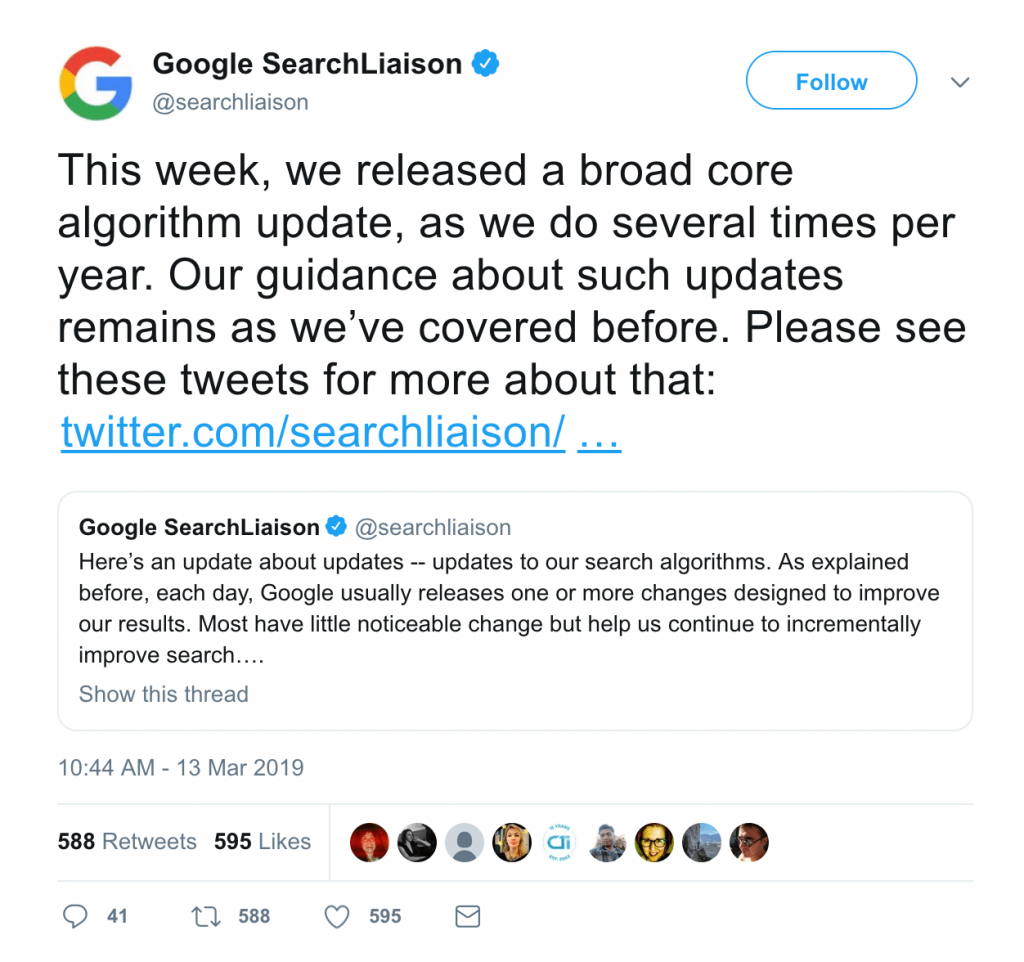Image resolution: width=1024 pixels, height=962 pixels.
Task: Open the first red-haired liker avatar
Action: pyautogui.click(x=369, y=842)
